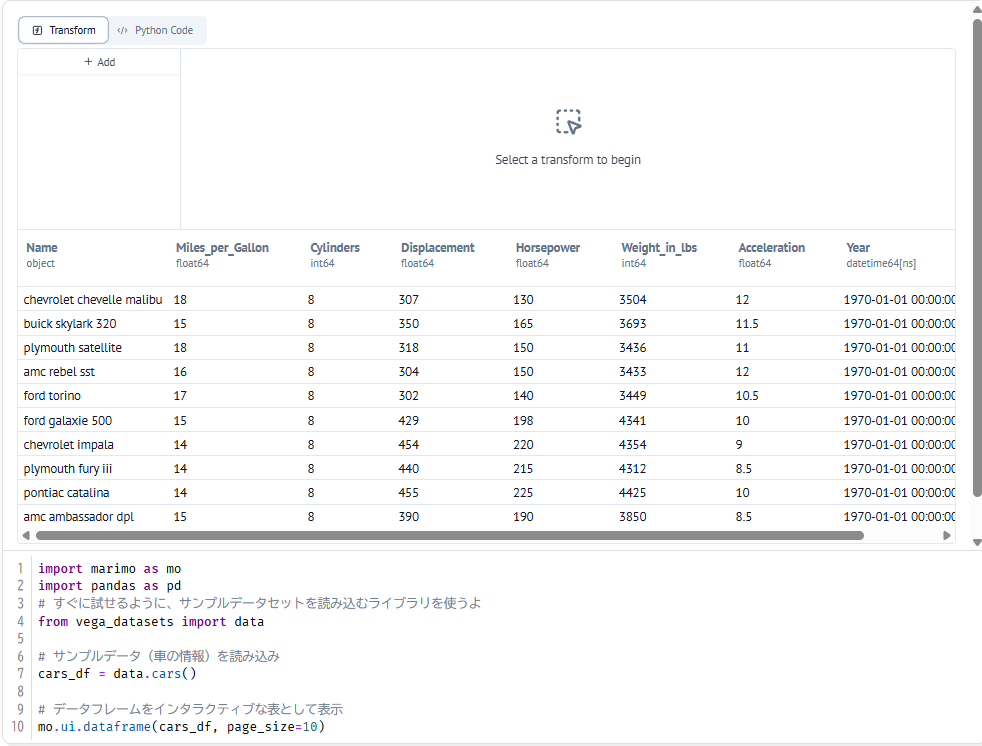Click the code brackets icon on Python Code

click(122, 30)
